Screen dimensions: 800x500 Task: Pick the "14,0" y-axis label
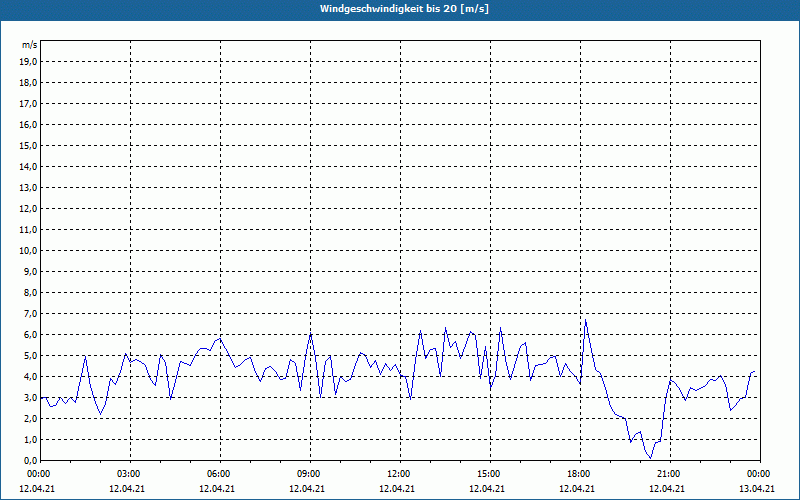(28, 166)
